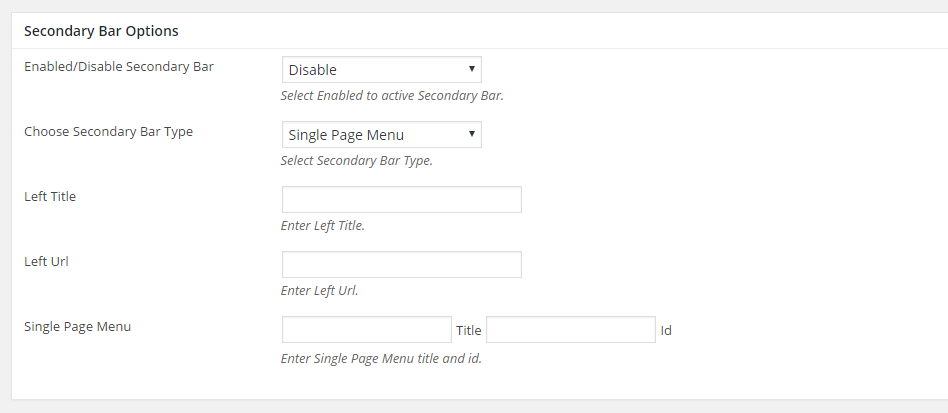The height and width of the screenshot is (413, 948).
Task: Click the 'Select Secondary Bar Type' hint text
Action: (357, 161)
